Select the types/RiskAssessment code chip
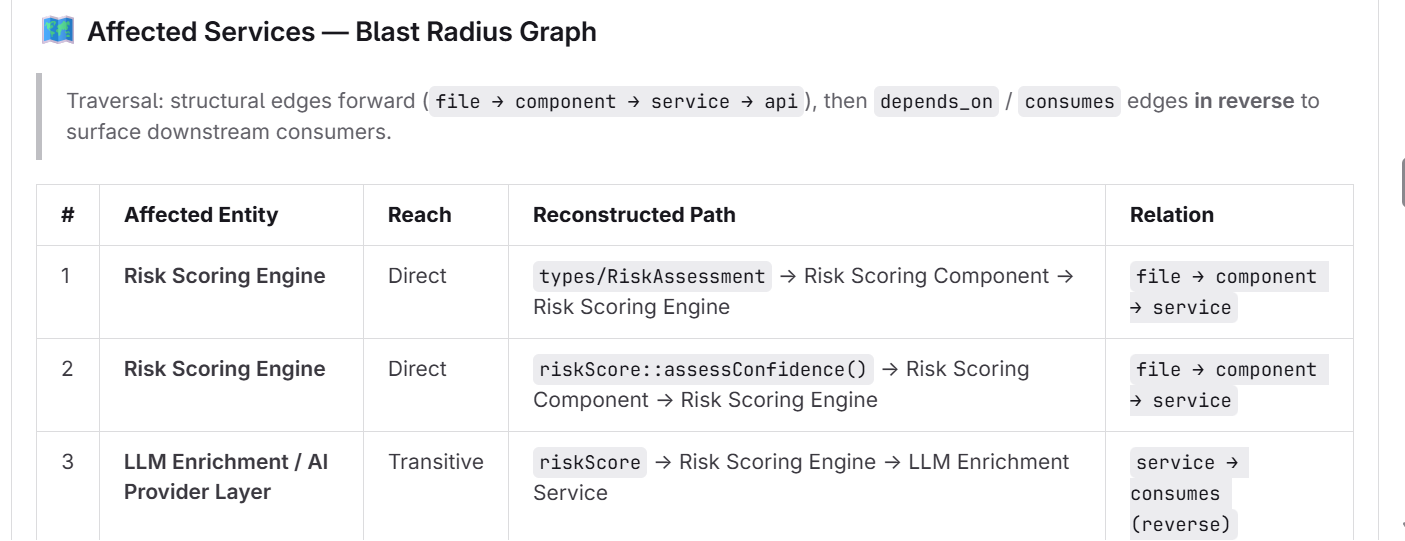The image size is (1405, 541). pos(652,276)
